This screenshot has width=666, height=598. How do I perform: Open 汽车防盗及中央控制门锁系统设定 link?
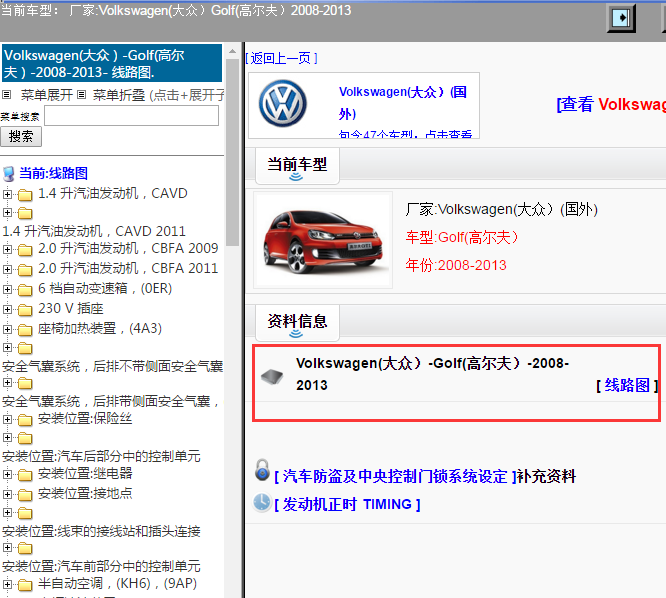pyautogui.click(x=395, y=477)
